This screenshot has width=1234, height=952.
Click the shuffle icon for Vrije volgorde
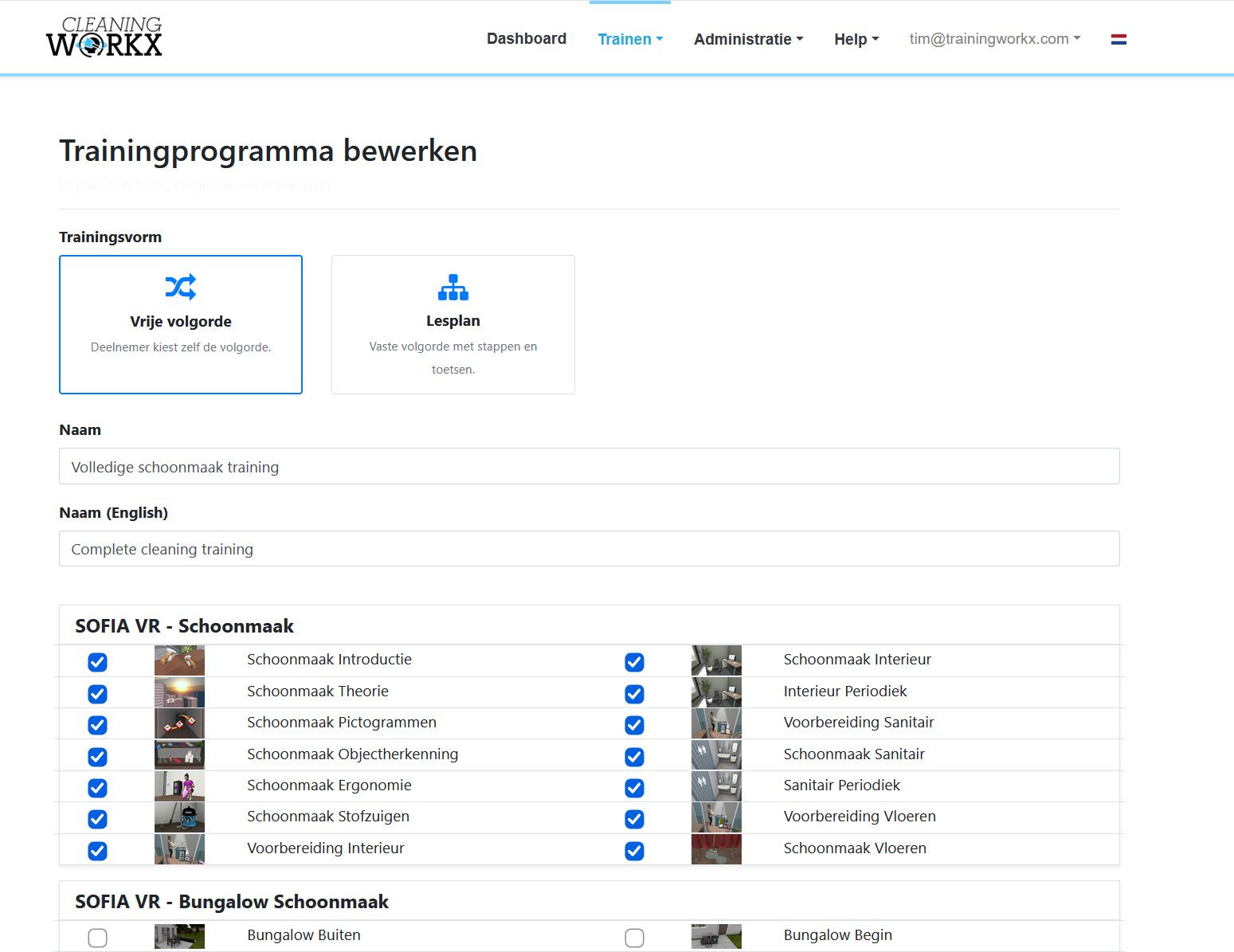tap(181, 287)
